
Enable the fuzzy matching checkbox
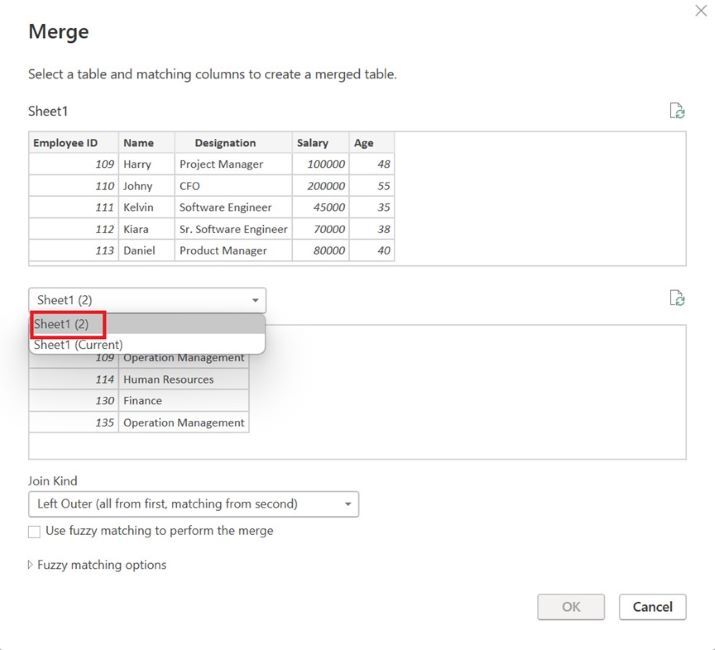35,531
